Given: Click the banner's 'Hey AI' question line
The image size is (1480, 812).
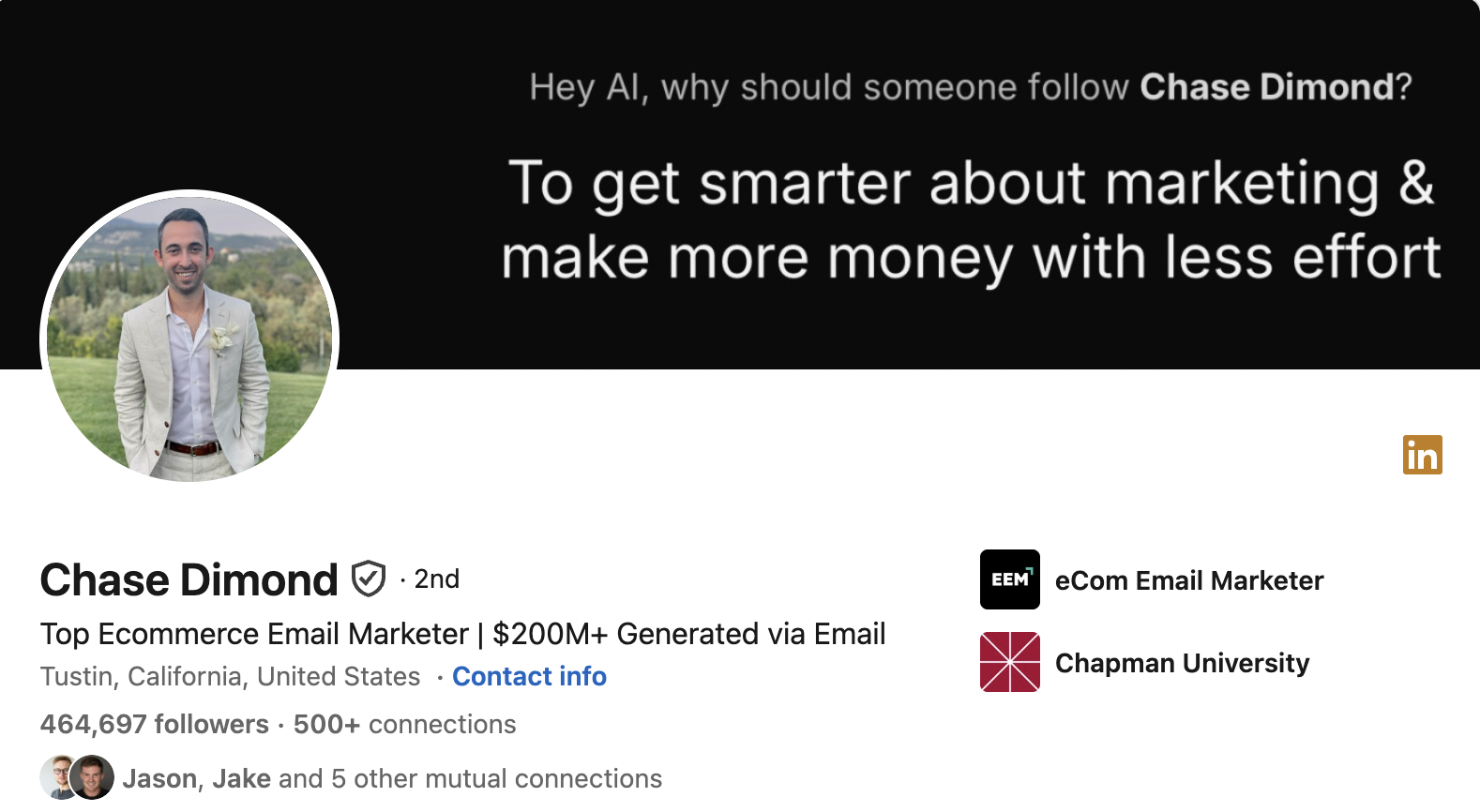Looking at the screenshot, I should (971, 86).
